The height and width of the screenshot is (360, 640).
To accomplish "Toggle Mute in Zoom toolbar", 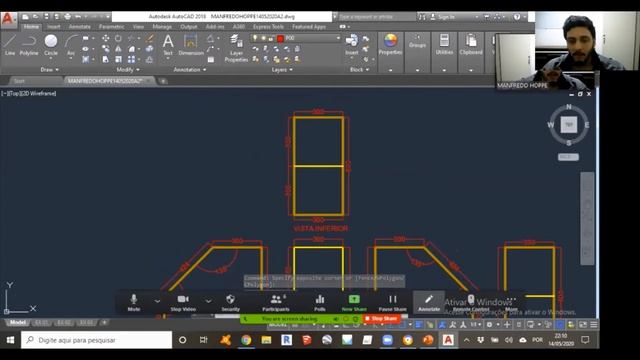I will coord(133,302).
